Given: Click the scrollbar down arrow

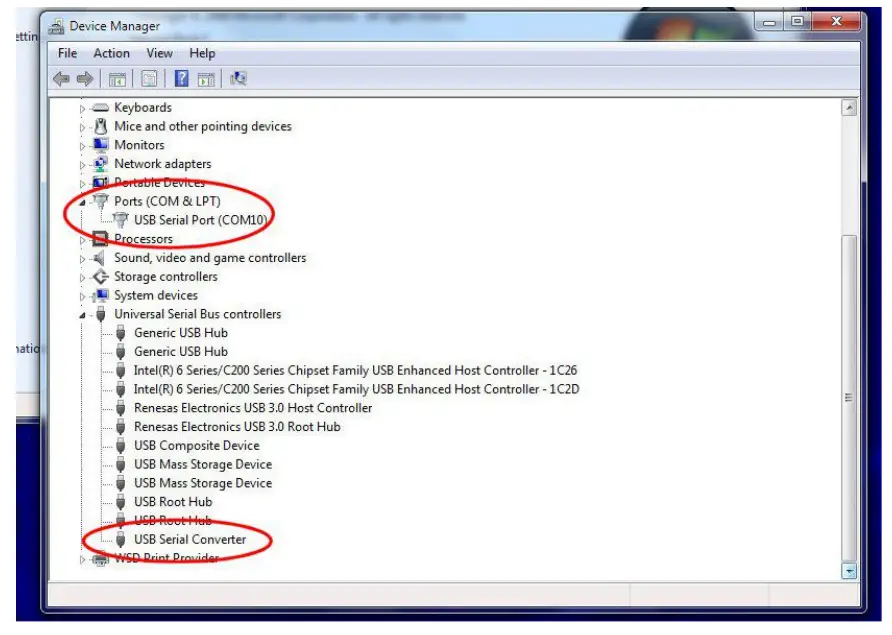Looking at the screenshot, I should tap(849, 571).
